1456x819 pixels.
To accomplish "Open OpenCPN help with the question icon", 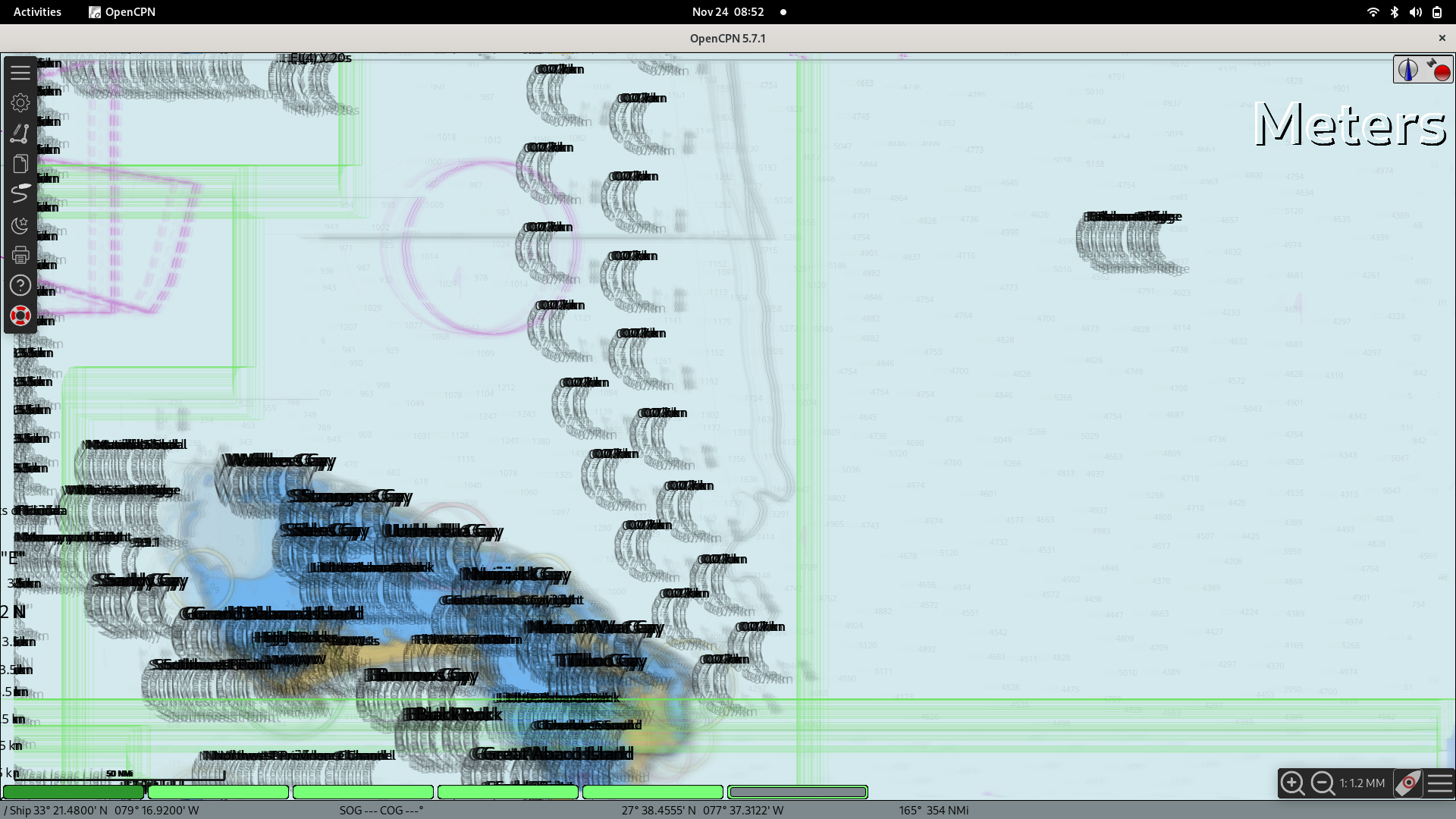I will [20, 285].
